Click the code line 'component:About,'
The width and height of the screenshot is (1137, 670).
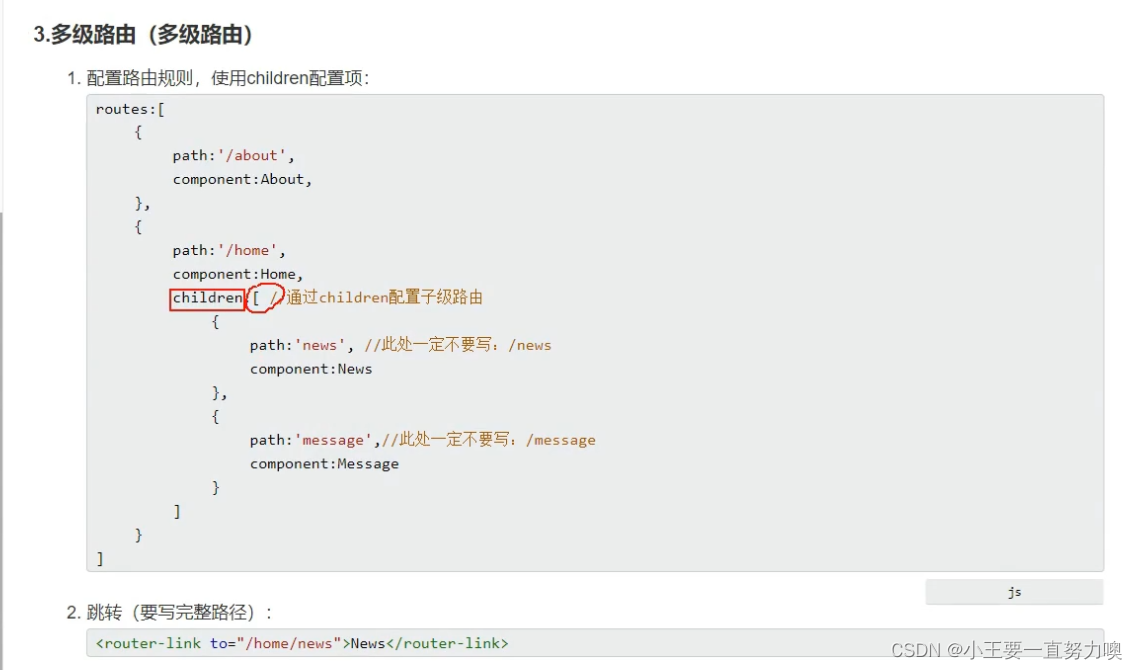242,180
